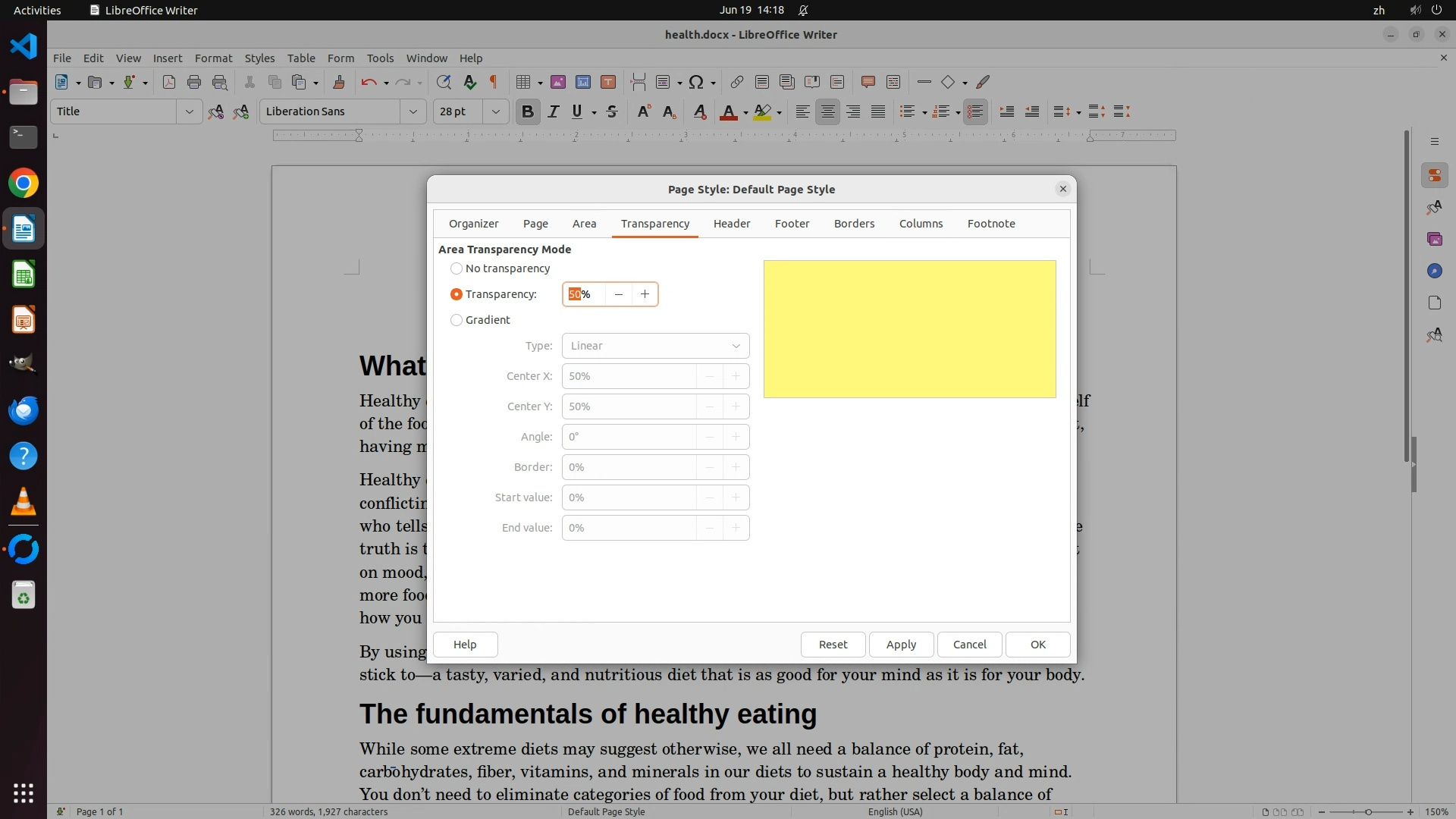Screen dimensions: 1456x819
Task: Switch to the Area tab
Action: (x=584, y=224)
